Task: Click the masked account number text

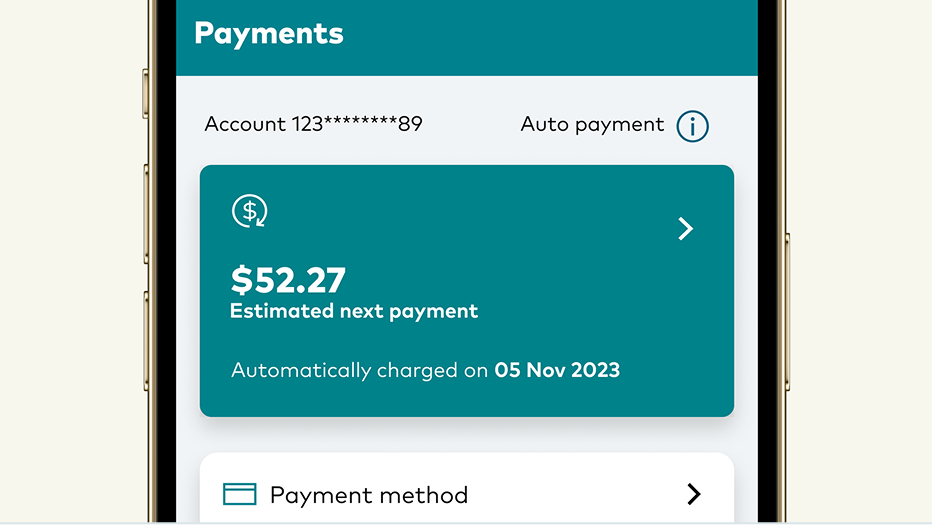Action: point(313,125)
